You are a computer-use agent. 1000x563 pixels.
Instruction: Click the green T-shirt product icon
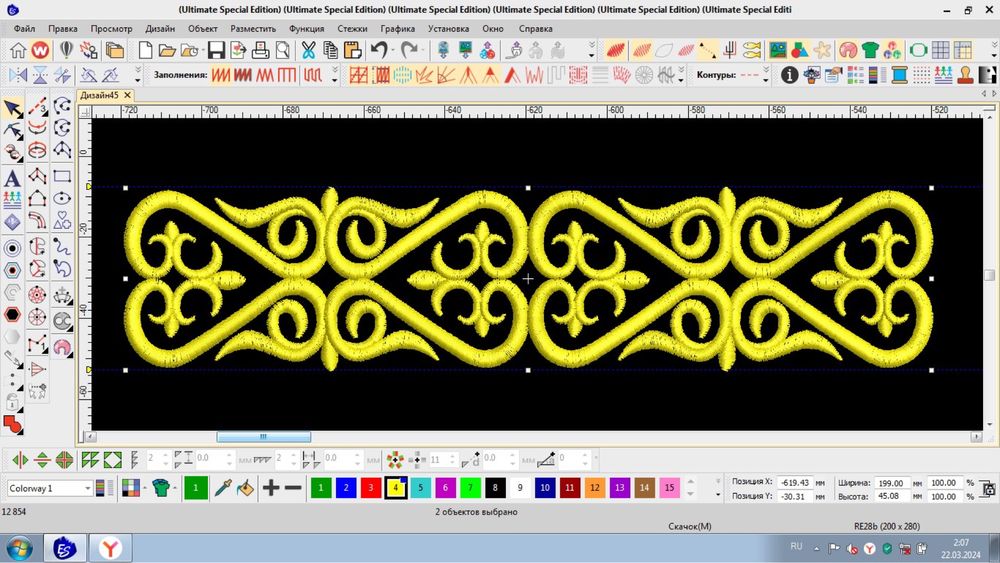tap(870, 50)
